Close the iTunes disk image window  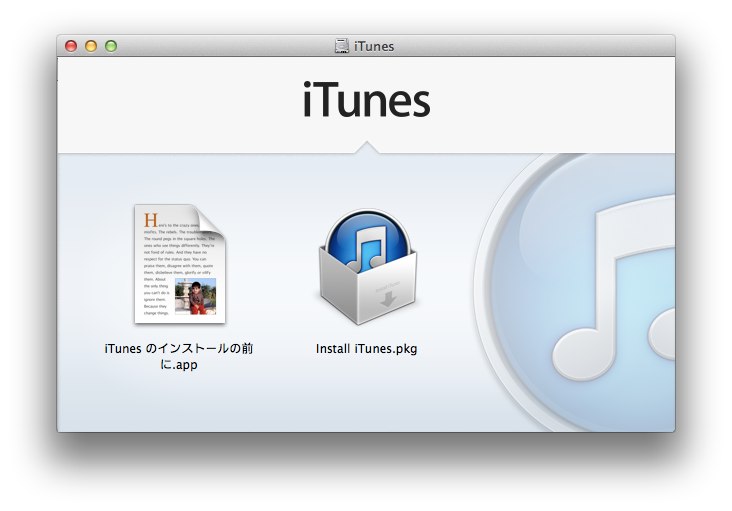tap(71, 46)
